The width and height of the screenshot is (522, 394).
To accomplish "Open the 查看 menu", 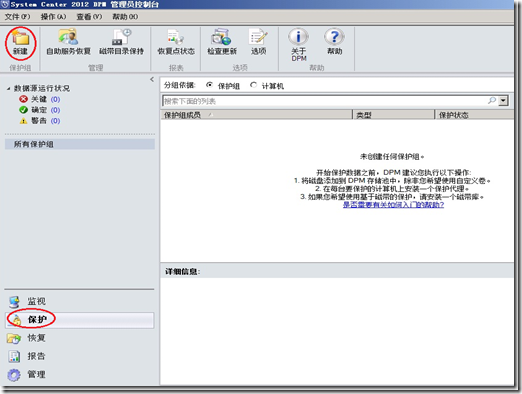I will [x=89, y=17].
